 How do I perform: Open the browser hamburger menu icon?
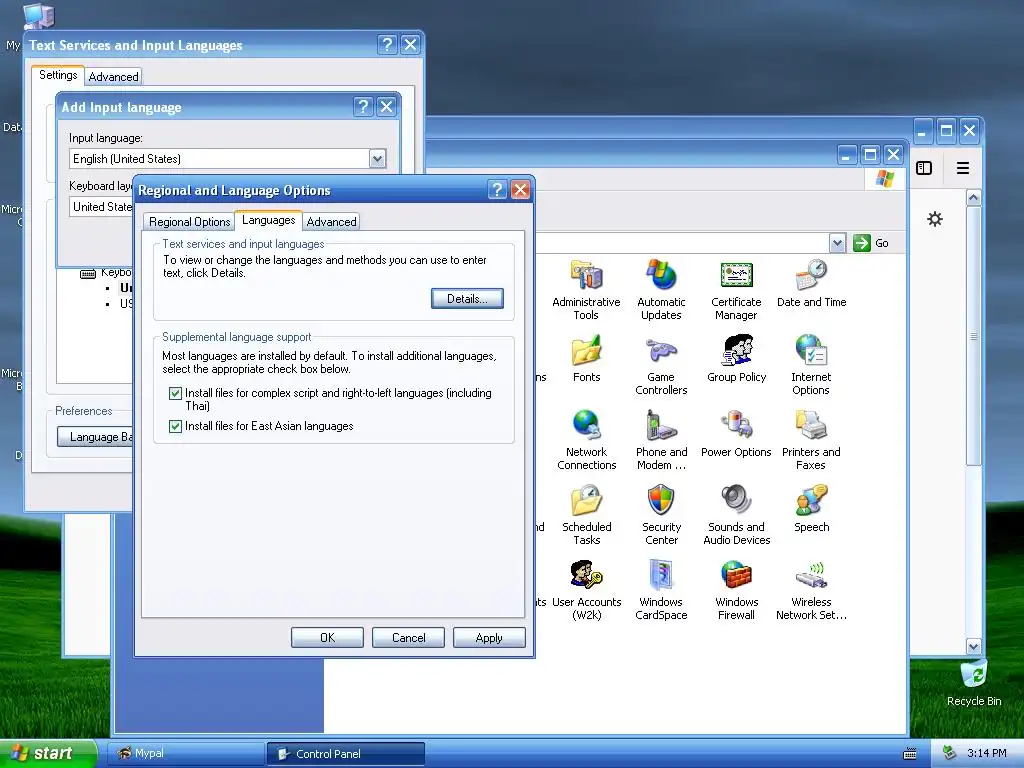coord(963,168)
